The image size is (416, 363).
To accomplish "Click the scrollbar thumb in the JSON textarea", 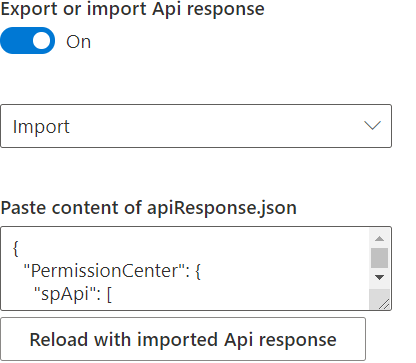I will 379,258.
